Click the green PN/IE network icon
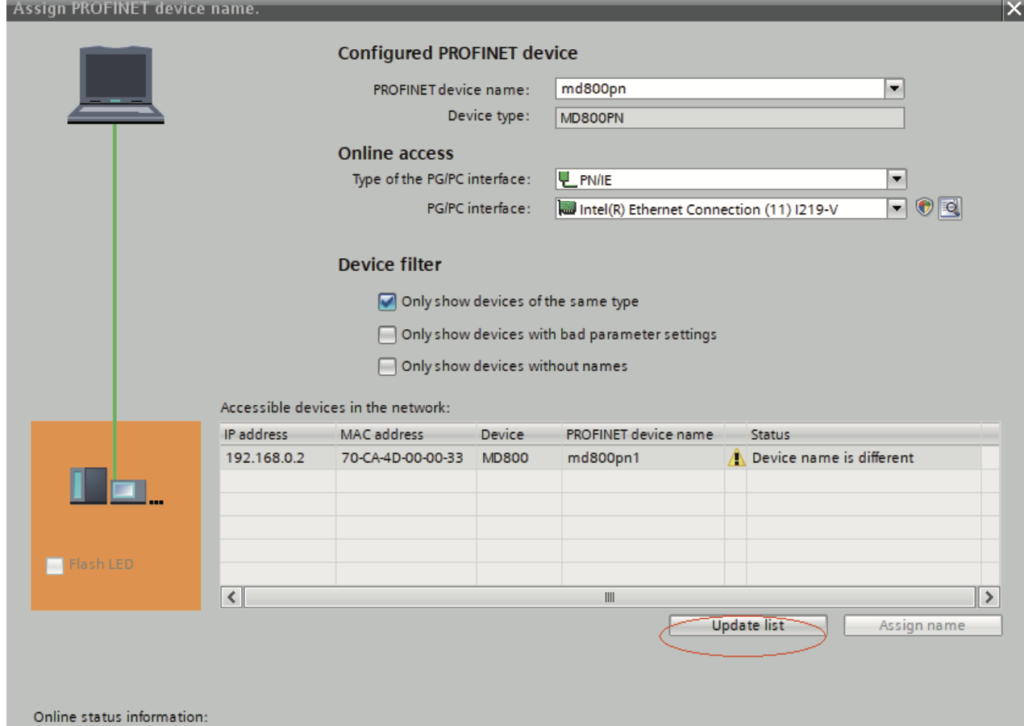This screenshot has height=726, width=1024. 567,180
